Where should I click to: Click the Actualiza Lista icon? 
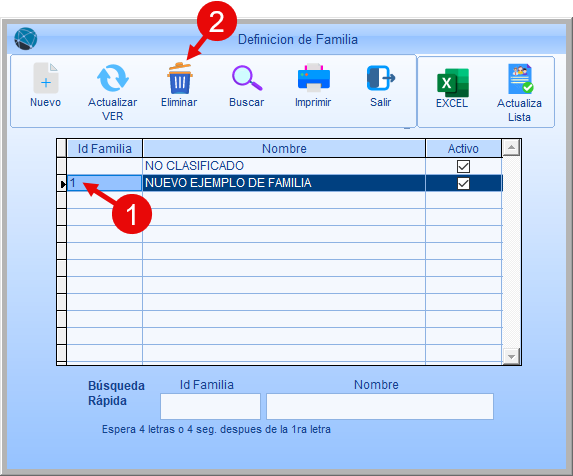click(x=520, y=79)
